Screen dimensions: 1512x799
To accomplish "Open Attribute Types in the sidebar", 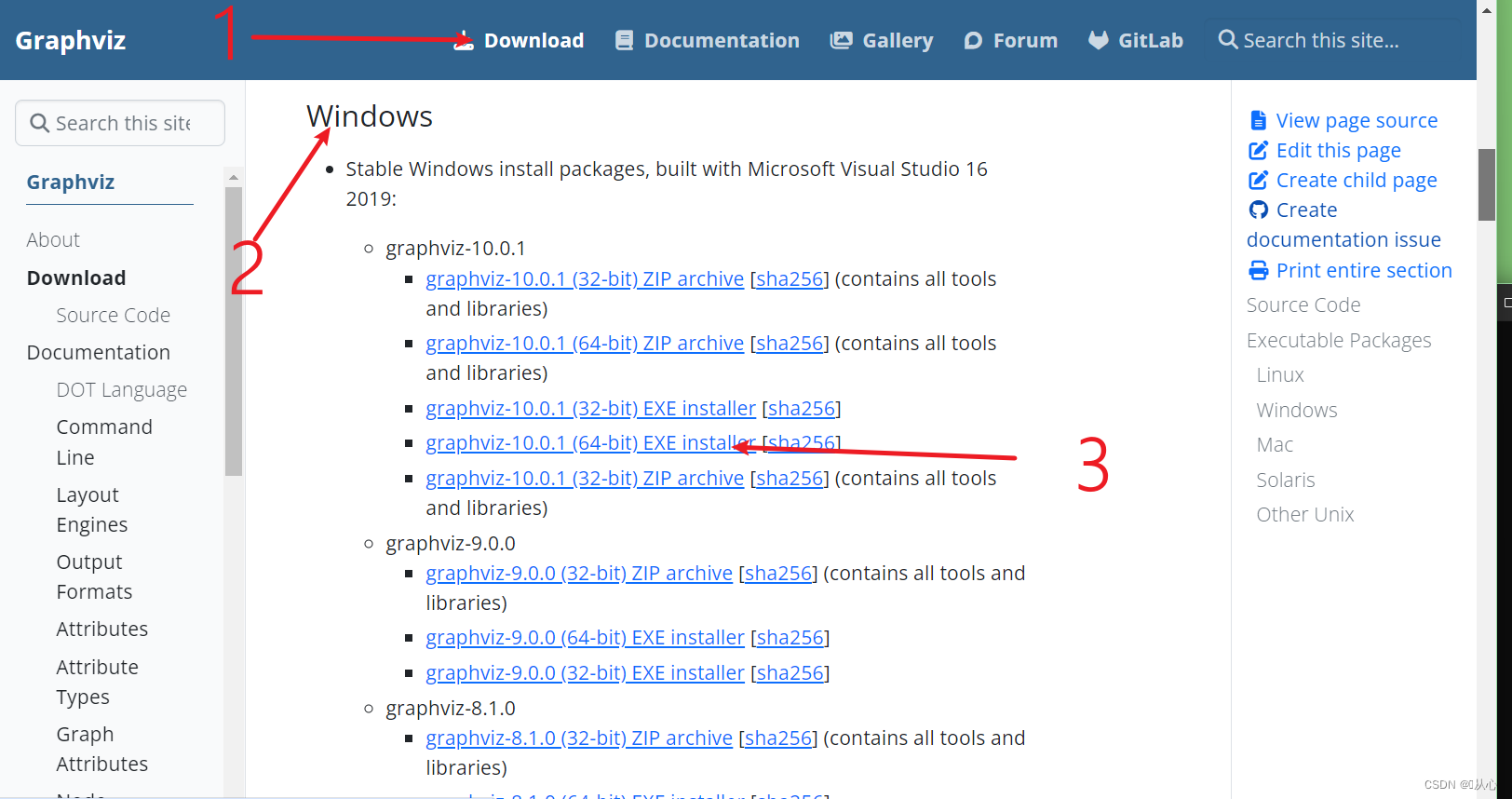I will pos(98,682).
